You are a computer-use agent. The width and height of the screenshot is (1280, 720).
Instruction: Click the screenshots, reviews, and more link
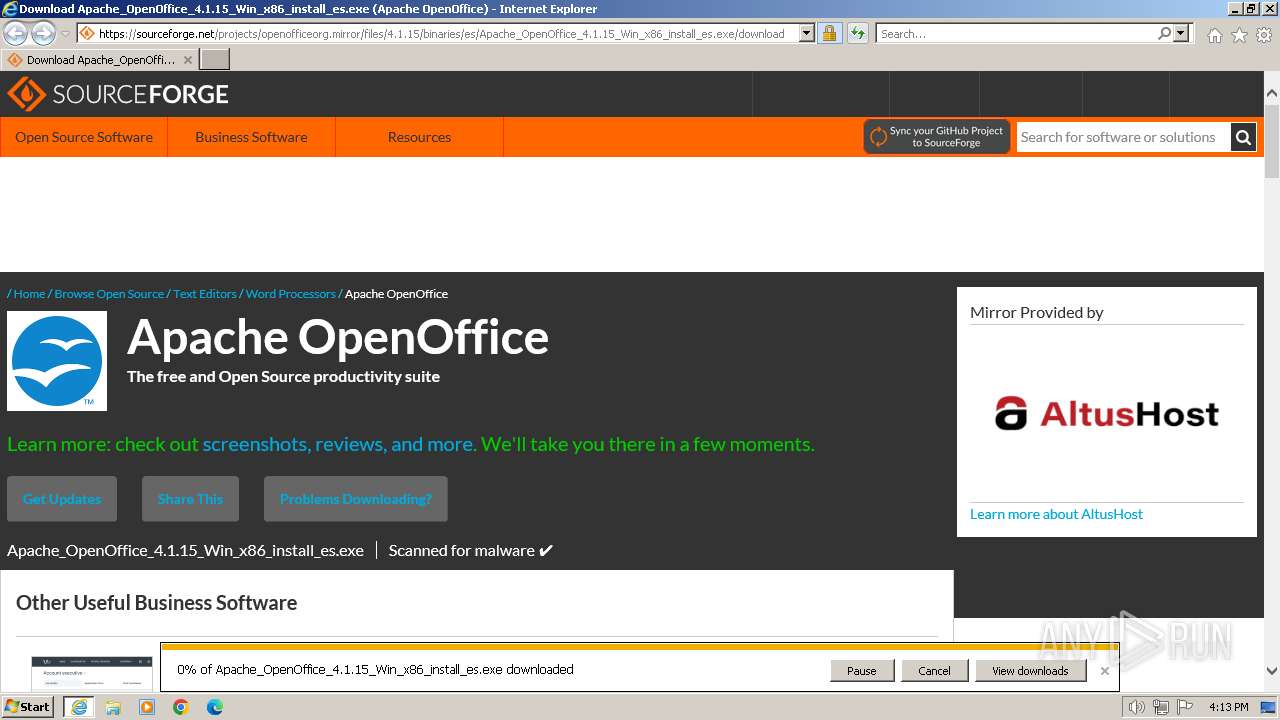click(339, 444)
